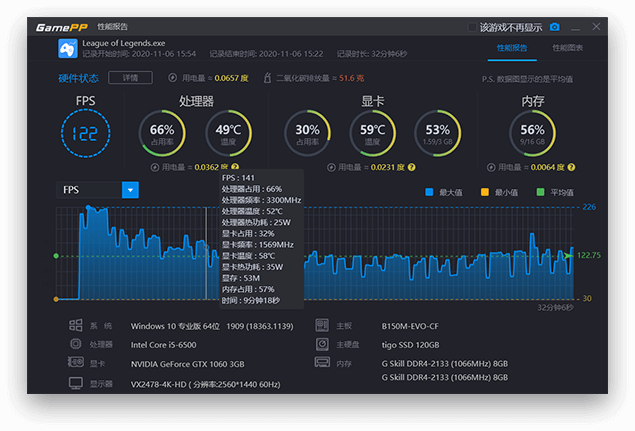Click the monitor icon next to VX2478-4K-HD

(x=76, y=383)
